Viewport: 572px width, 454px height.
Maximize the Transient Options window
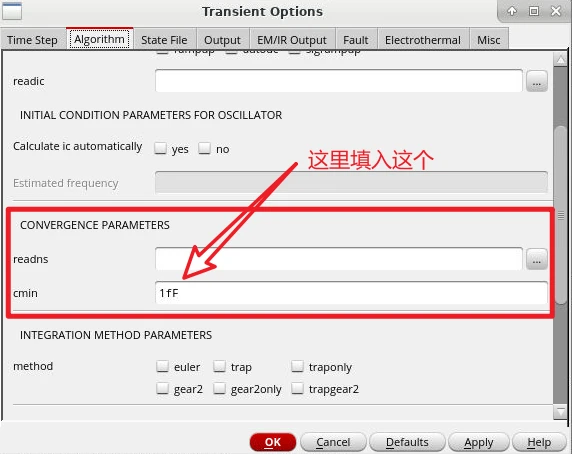534,11
